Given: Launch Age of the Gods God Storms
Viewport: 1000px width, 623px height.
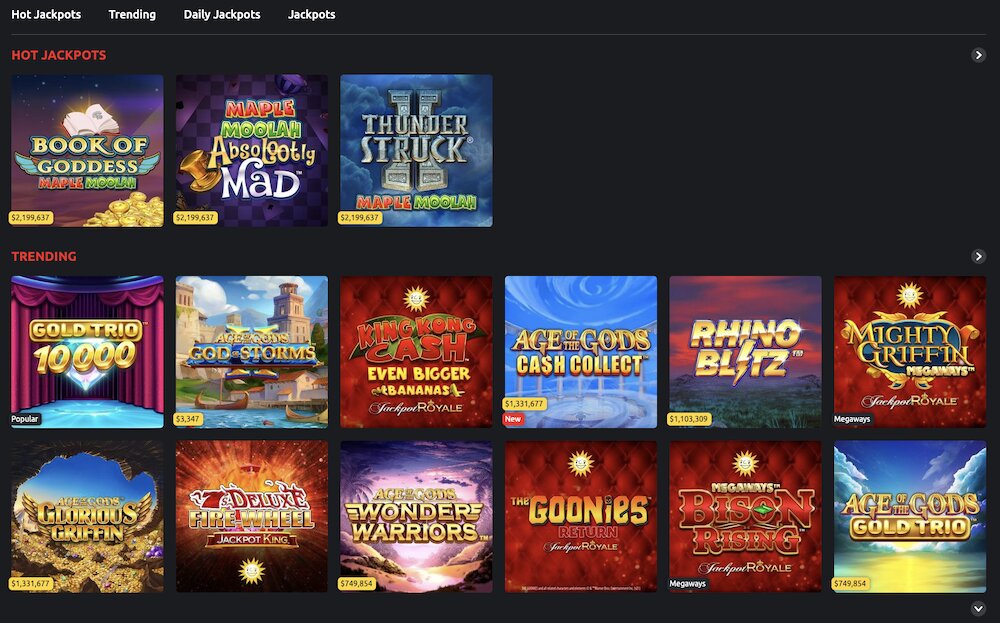Looking at the screenshot, I should (252, 351).
